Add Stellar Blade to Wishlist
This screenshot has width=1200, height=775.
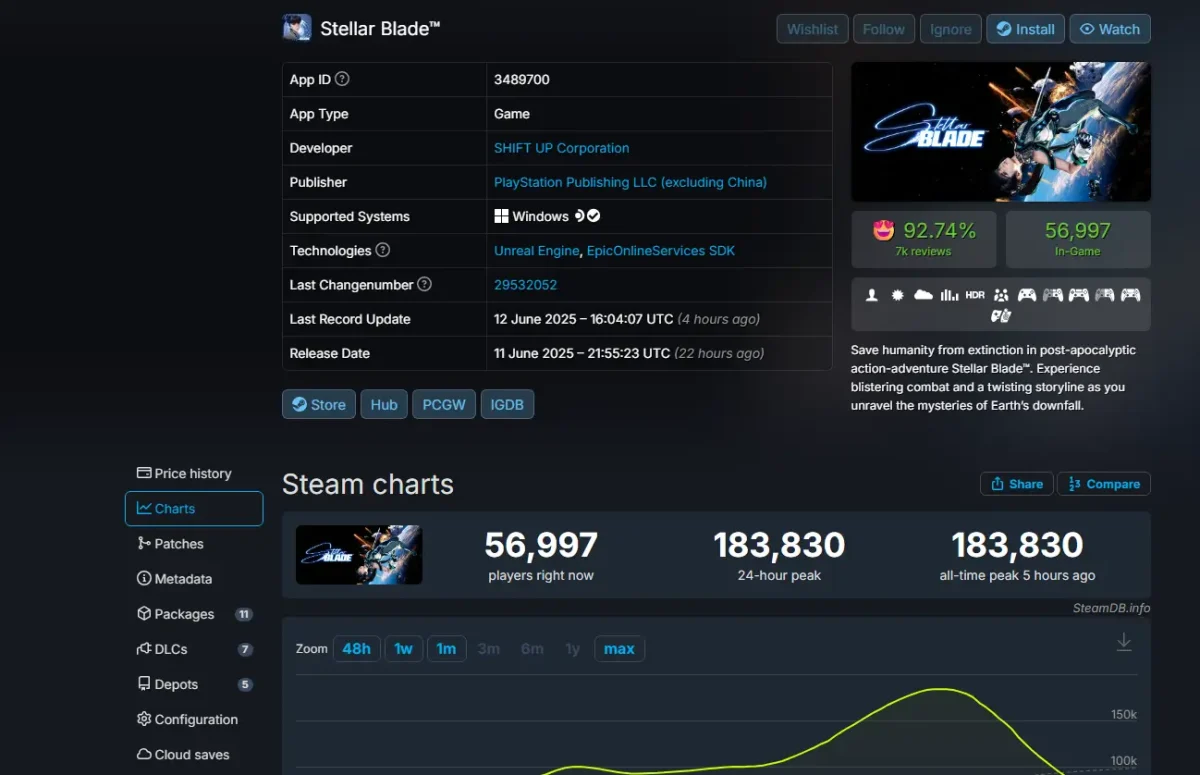813,29
